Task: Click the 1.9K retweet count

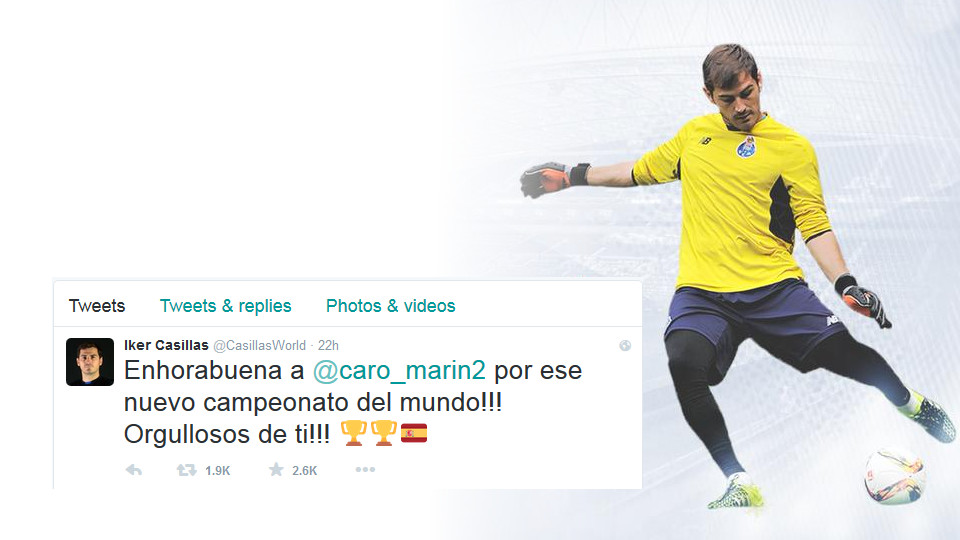Action: point(217,471)
